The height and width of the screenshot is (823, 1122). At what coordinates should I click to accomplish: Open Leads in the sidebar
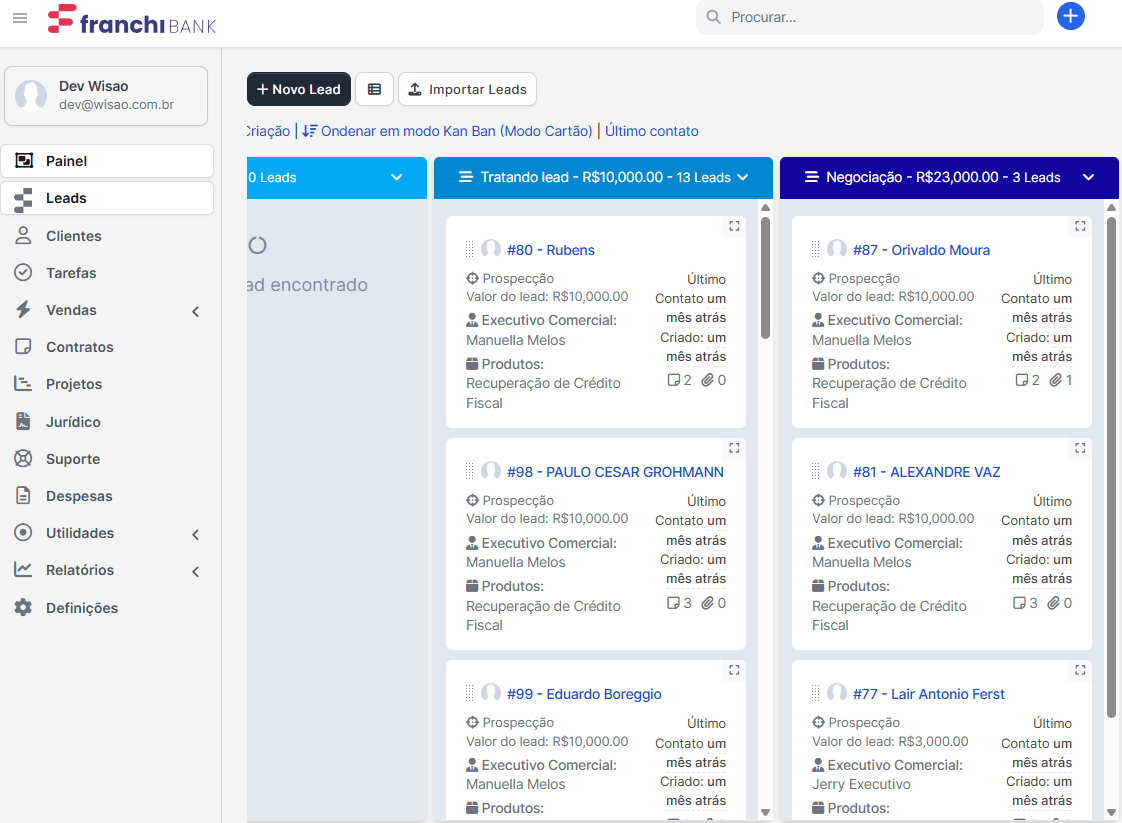107,198
